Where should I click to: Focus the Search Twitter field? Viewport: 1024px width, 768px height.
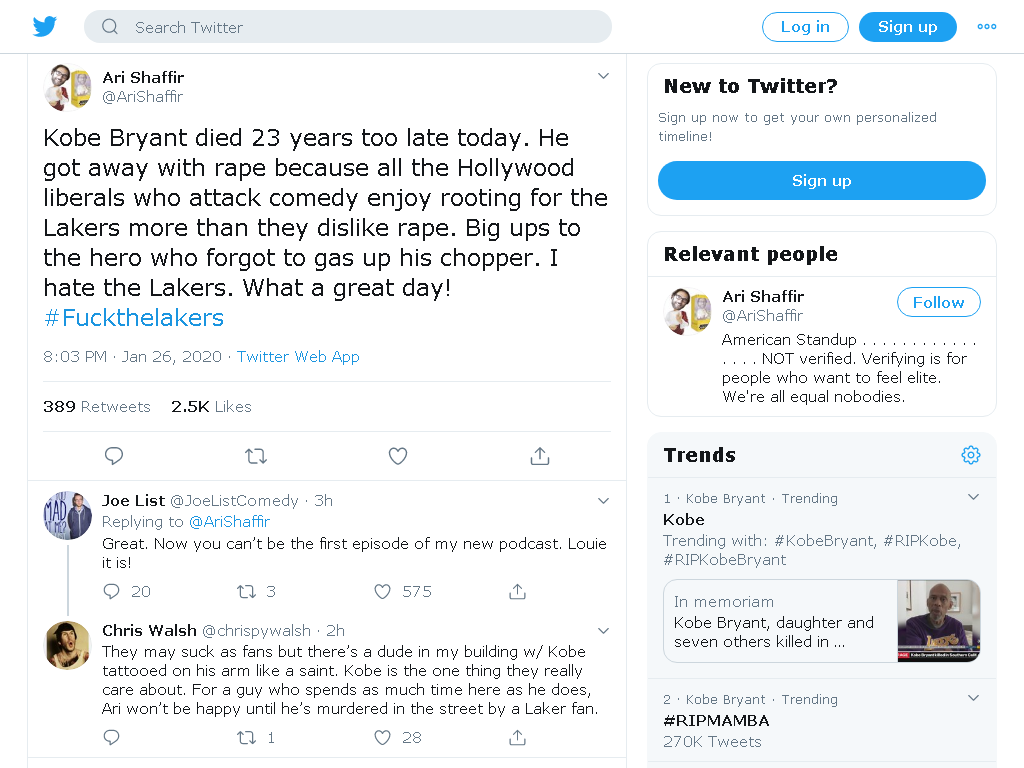click(347, 27)
